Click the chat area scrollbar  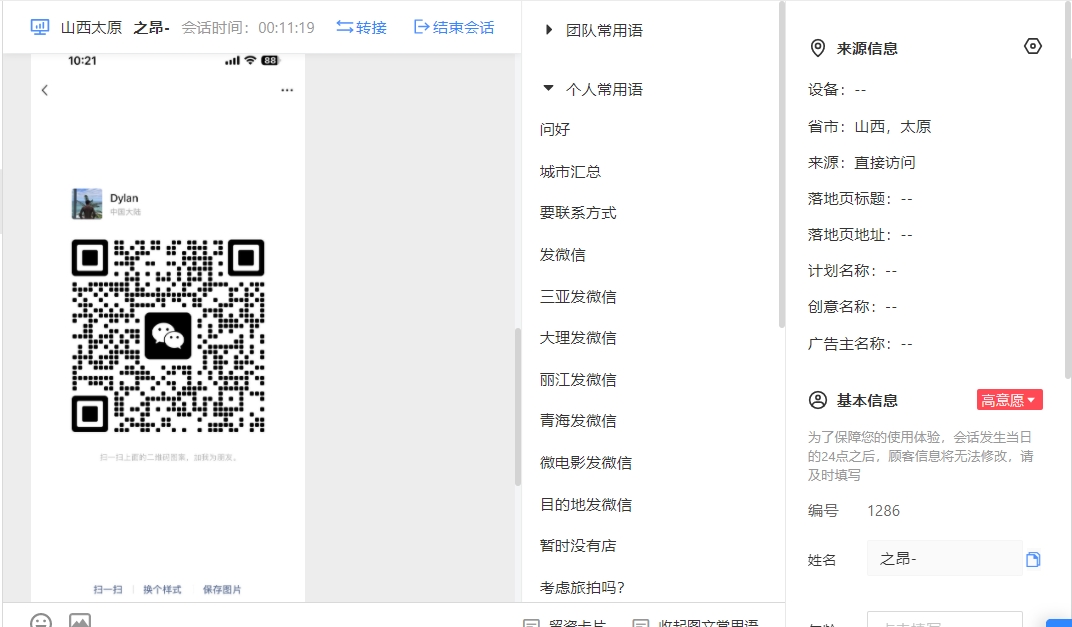(x=518, y=407)
